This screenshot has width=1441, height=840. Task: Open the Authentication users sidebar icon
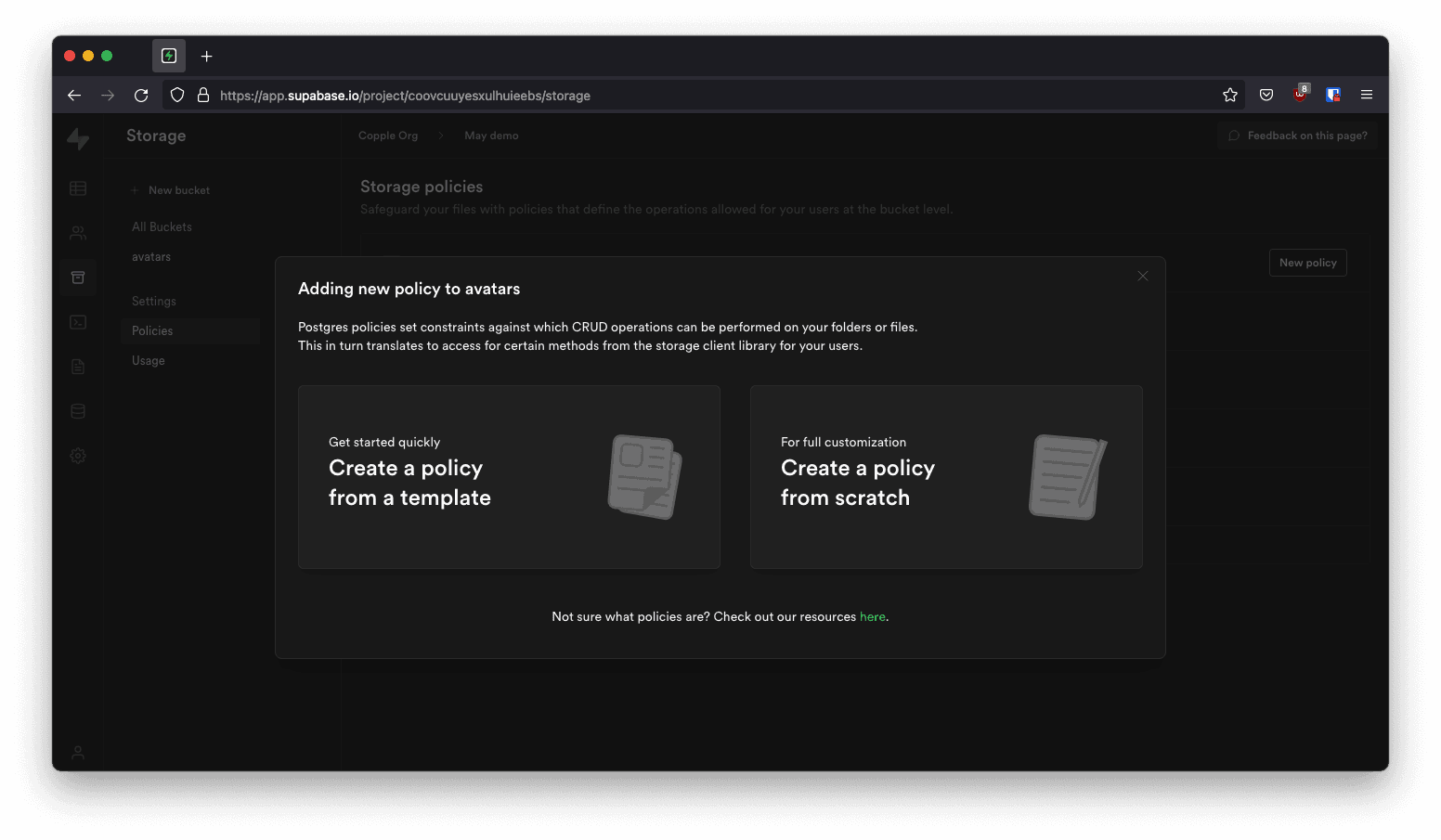tap(78, 233)
